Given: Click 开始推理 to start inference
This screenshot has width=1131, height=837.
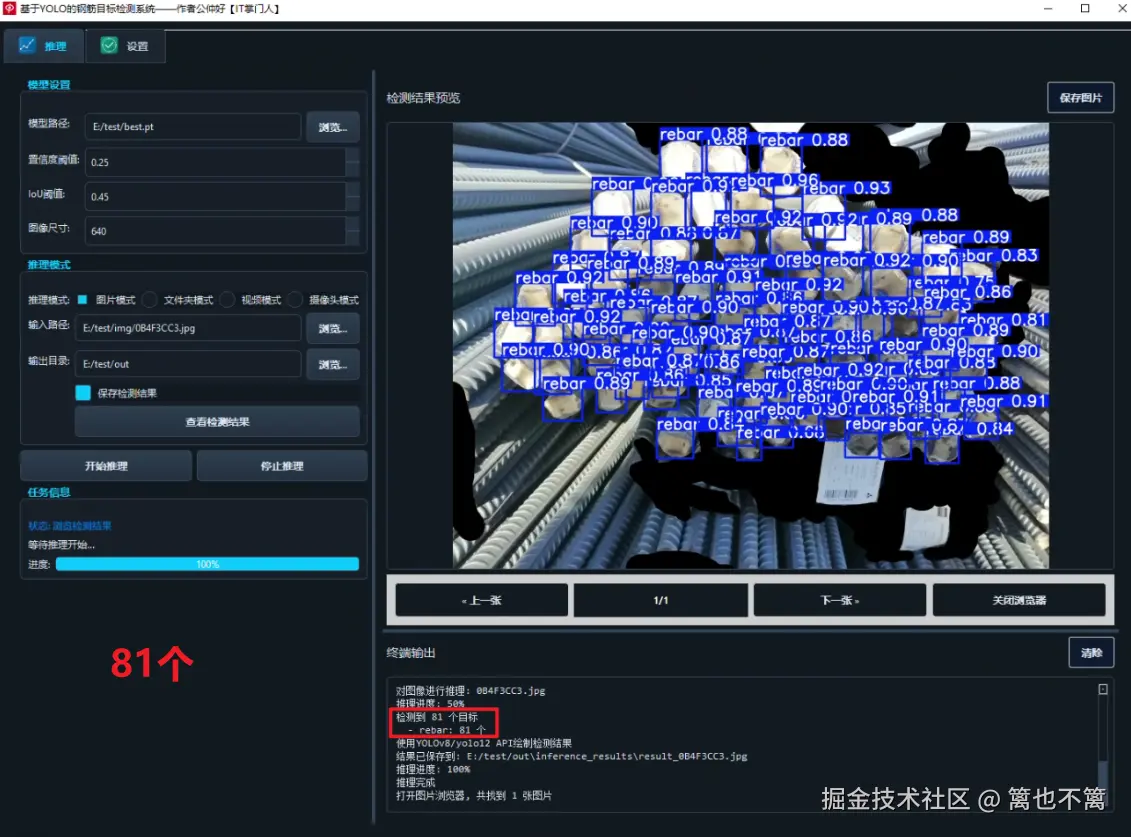Looking at the screenshot, I should 105,465.
